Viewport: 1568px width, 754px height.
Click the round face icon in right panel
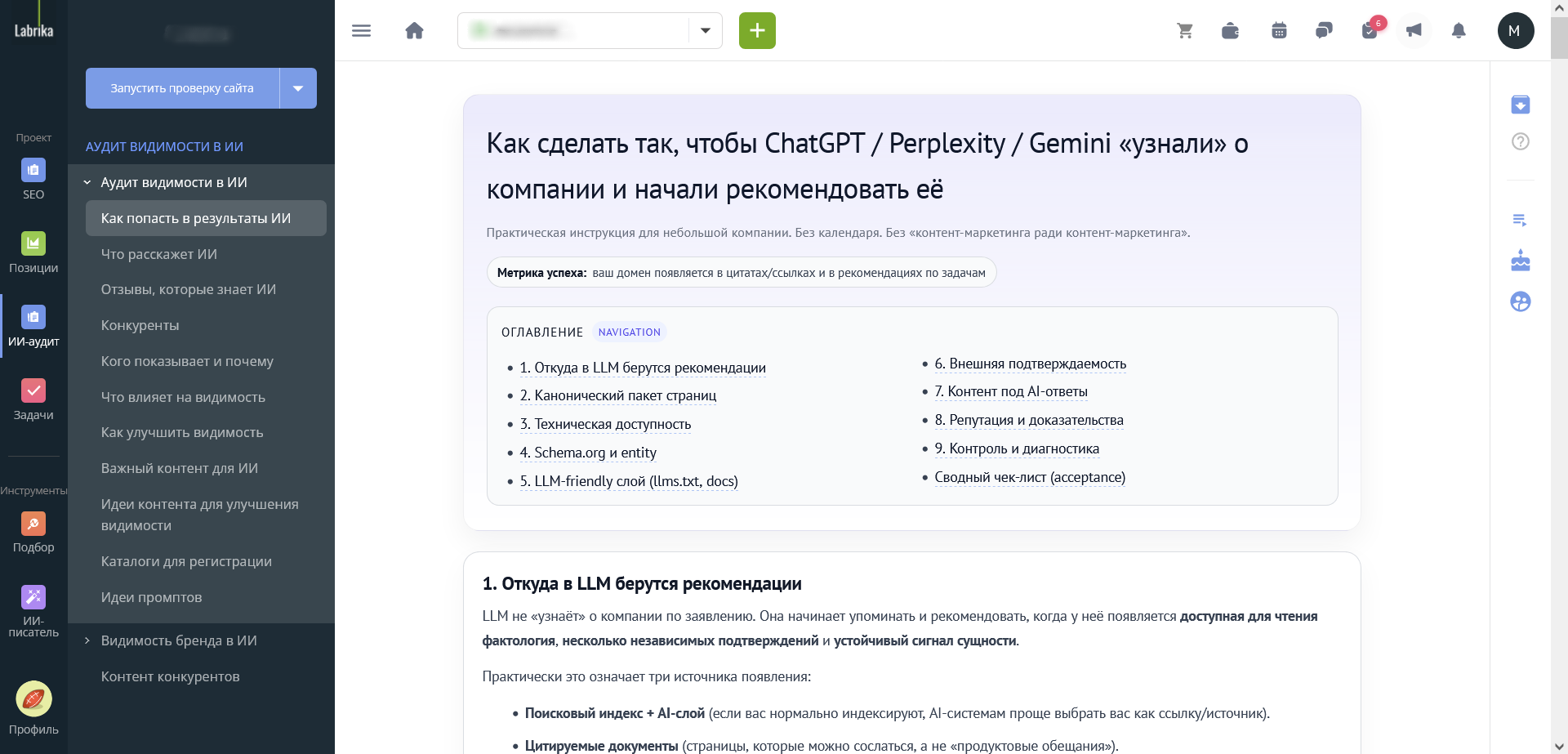point(1521,301)
